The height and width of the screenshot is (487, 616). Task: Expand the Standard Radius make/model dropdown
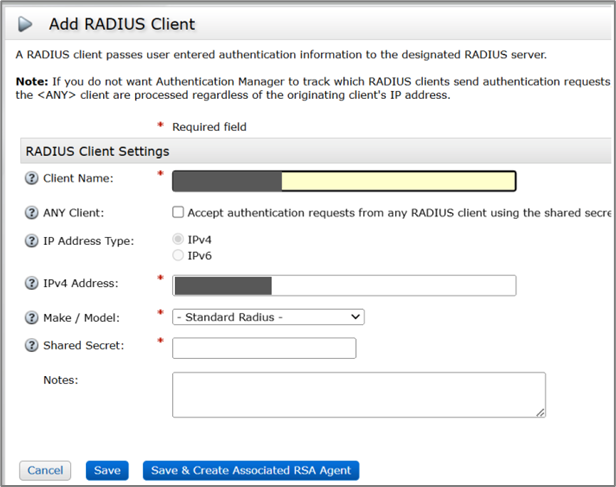(x=268, y=317)
